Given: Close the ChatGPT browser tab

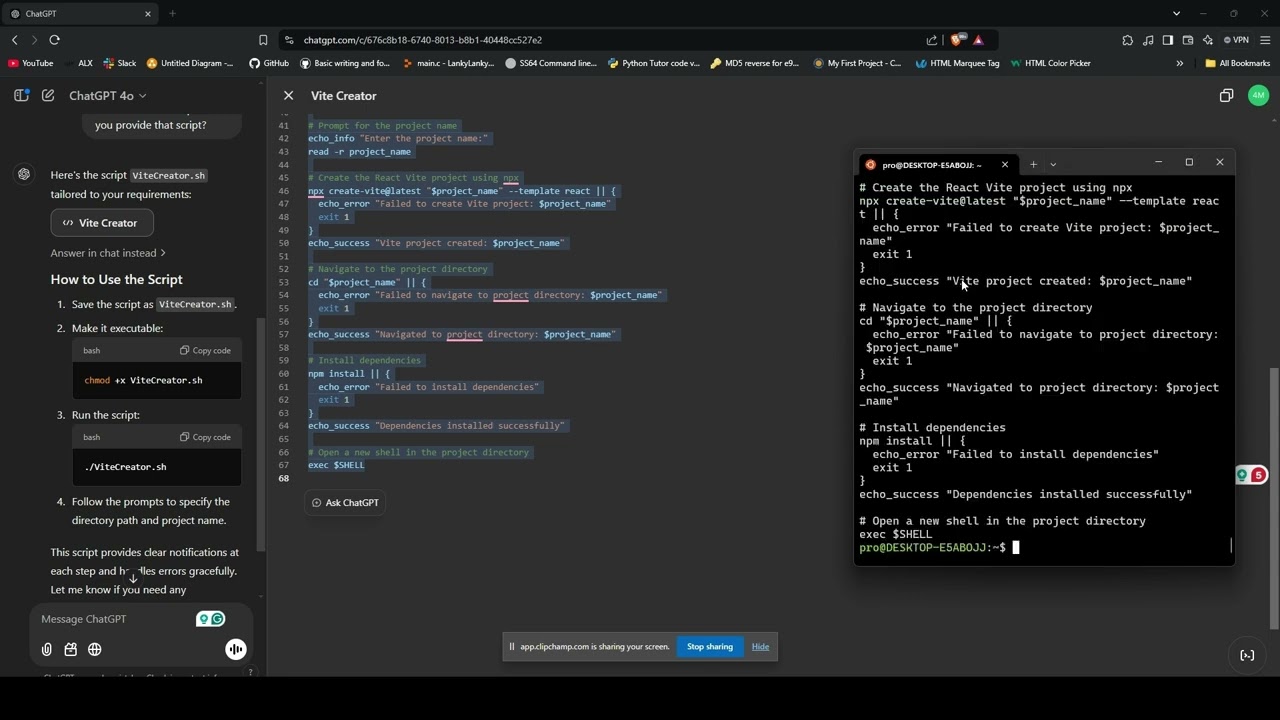Looking at the screenshot, I should tap(148, 14).
